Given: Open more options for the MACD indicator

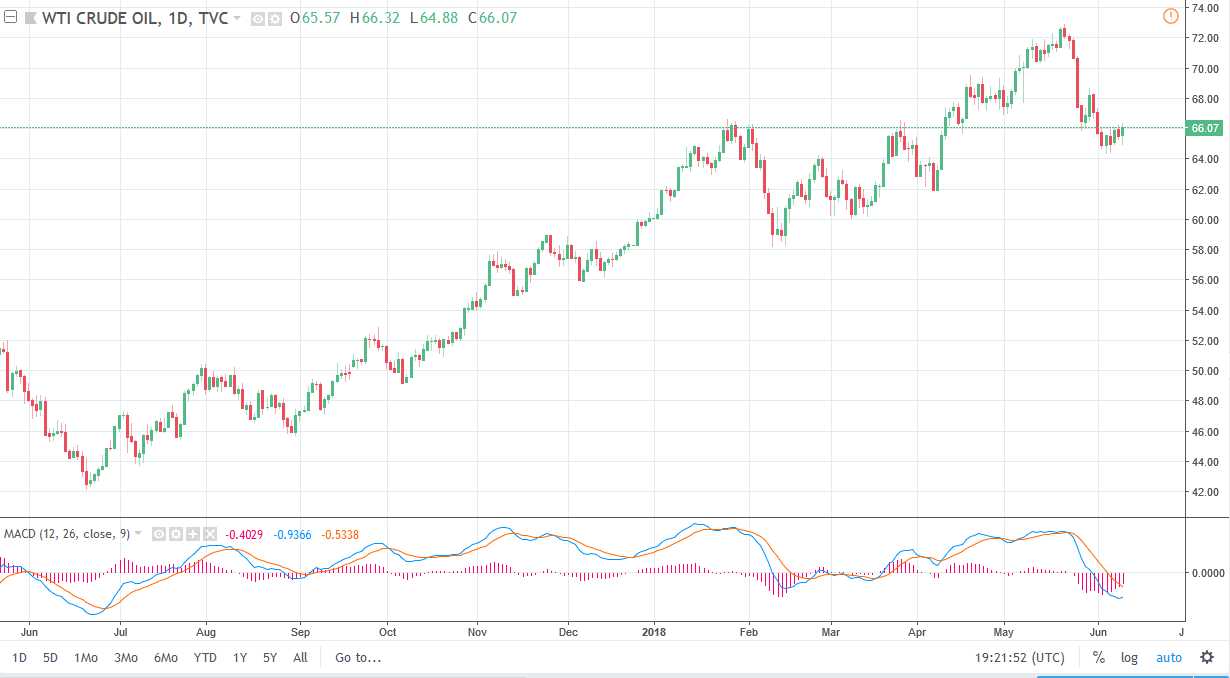Looking at the screenshot, I should click(194, 535).
